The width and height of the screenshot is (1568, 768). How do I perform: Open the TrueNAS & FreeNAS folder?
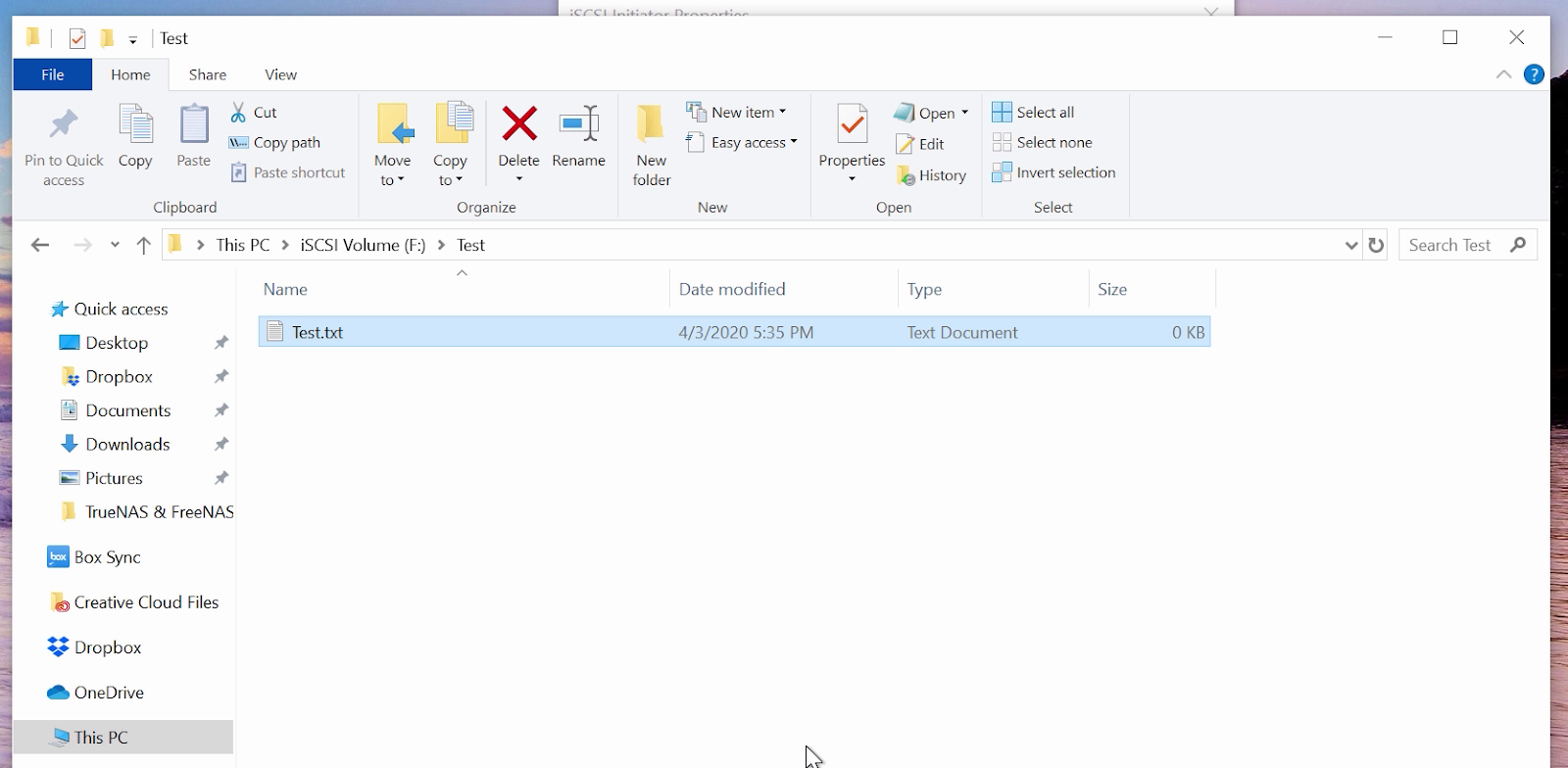tap(146, 512)
